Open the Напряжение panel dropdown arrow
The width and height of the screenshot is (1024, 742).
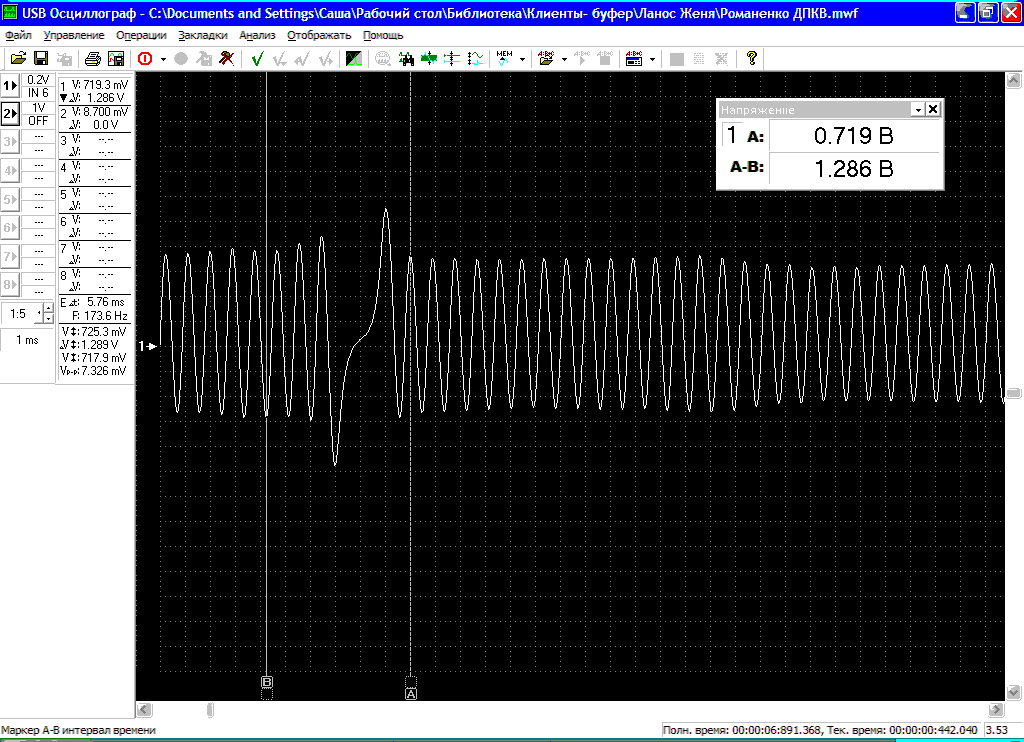(918, 110)
